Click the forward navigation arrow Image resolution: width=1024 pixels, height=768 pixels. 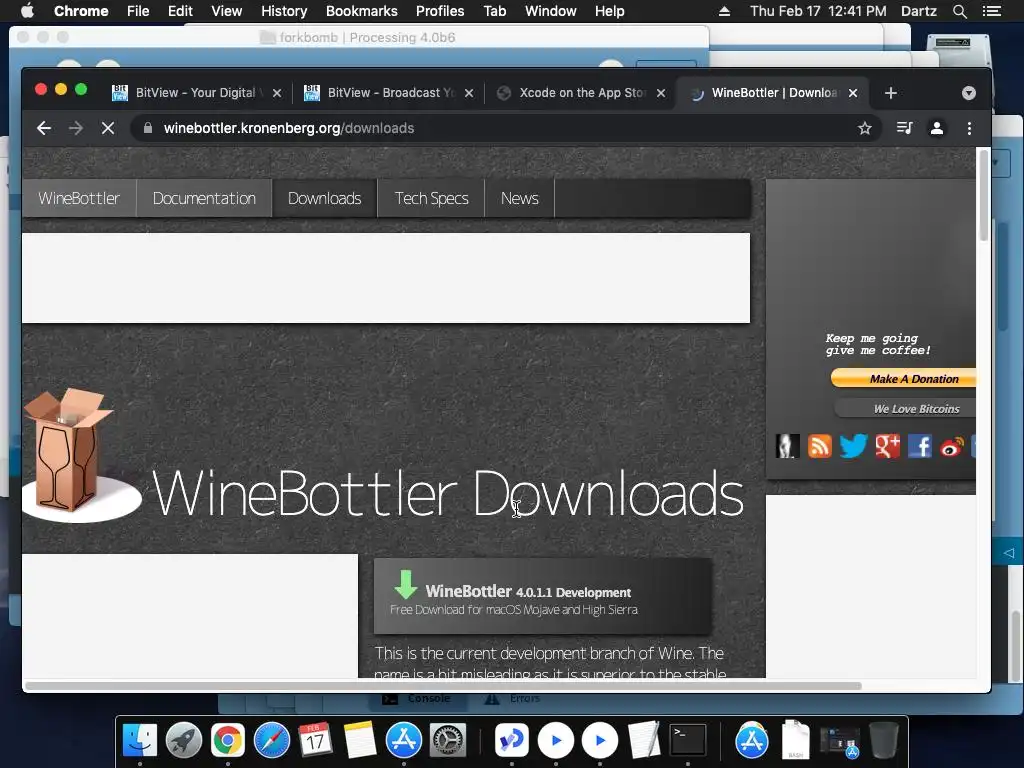point(76,128)
